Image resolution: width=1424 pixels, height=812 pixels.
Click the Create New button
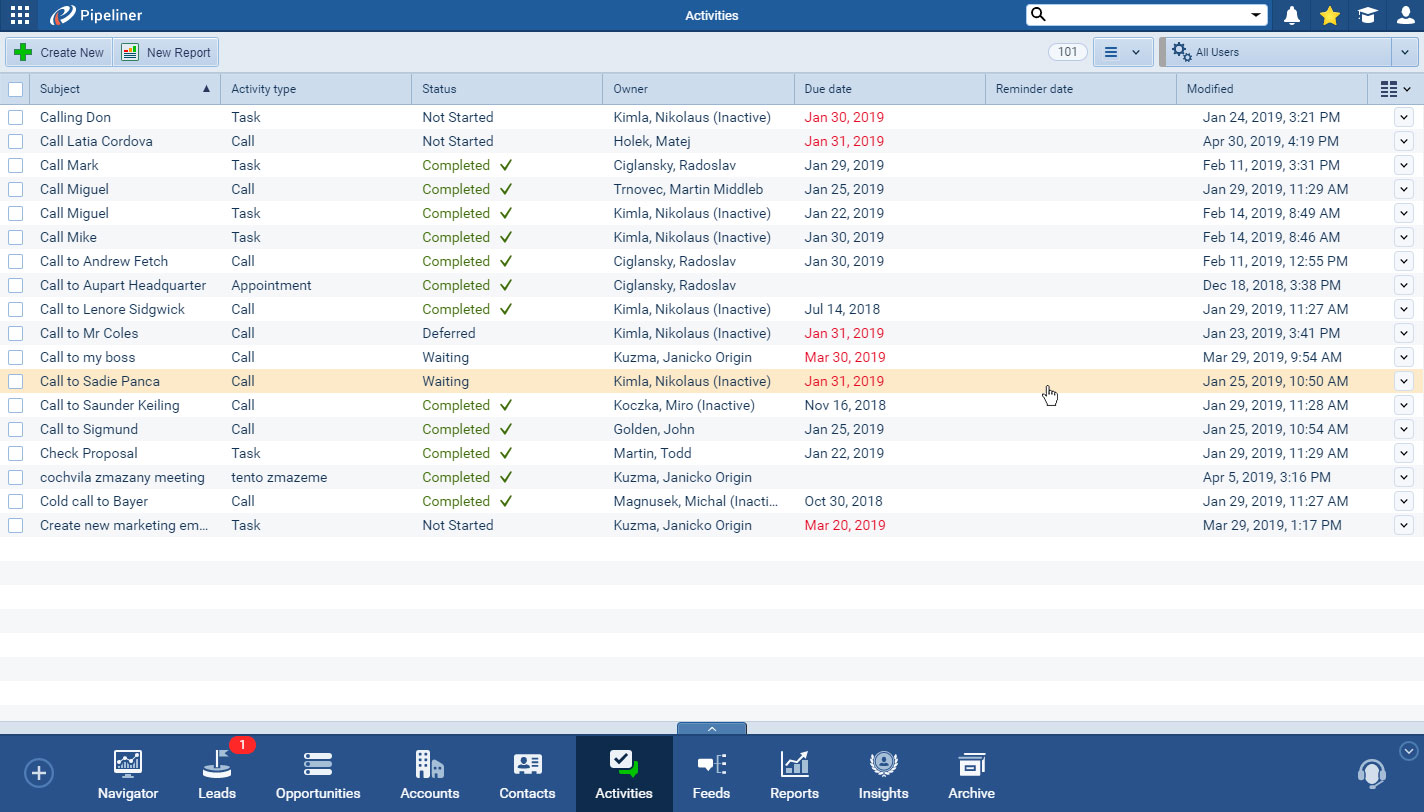click(57, 51)
